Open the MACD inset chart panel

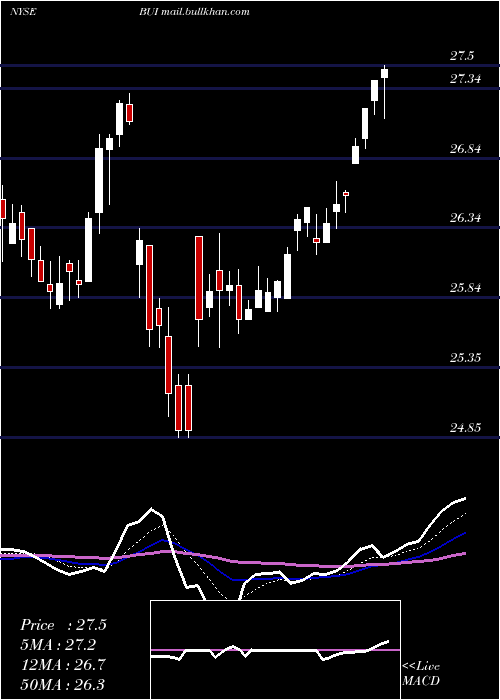point(275,650)
